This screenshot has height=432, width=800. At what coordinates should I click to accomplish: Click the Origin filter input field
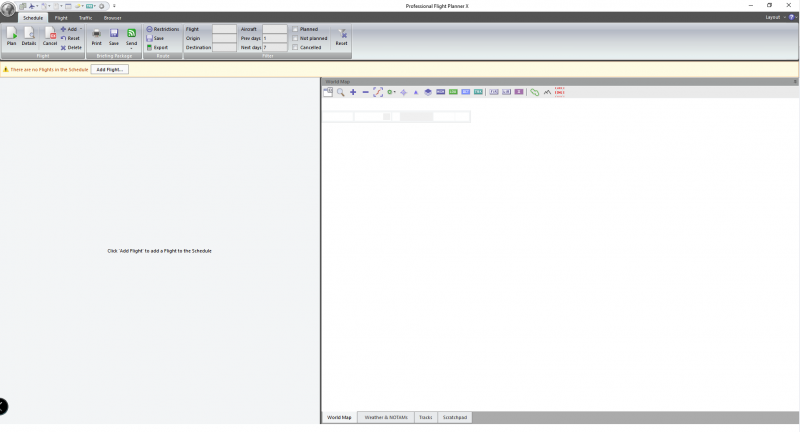point(225,38)
